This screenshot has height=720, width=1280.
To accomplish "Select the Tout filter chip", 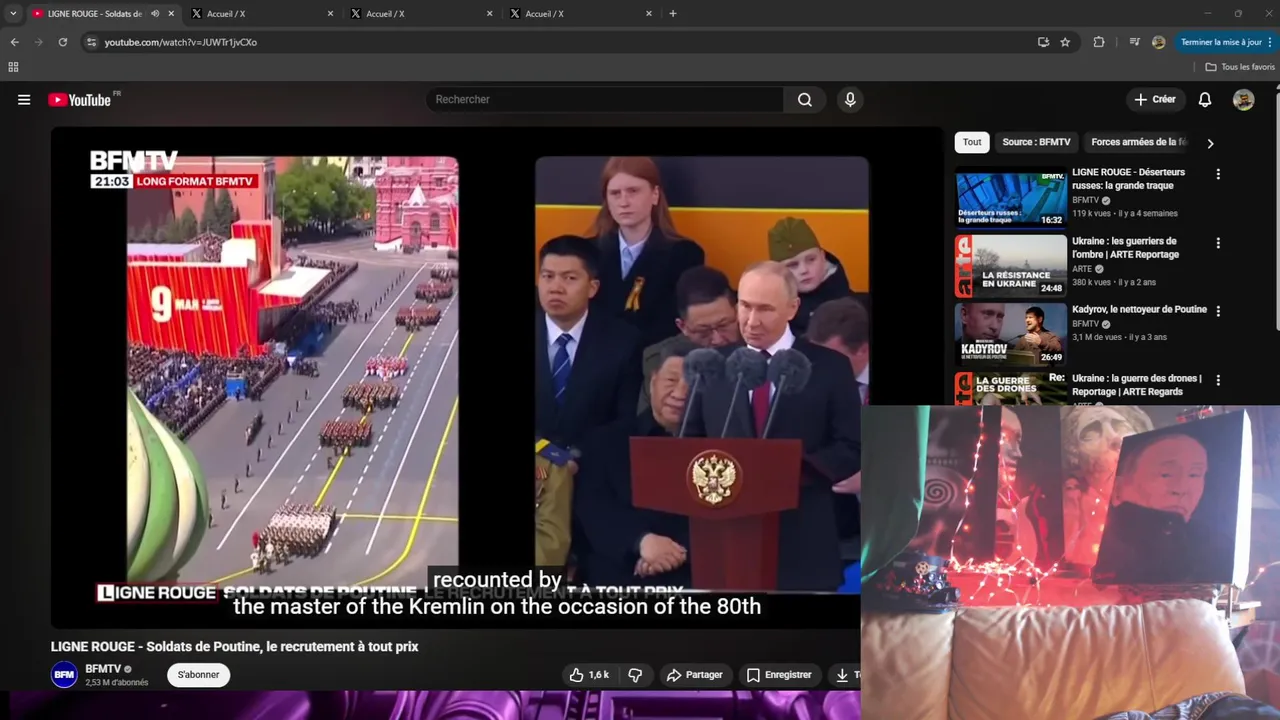I will coord(972,142).
